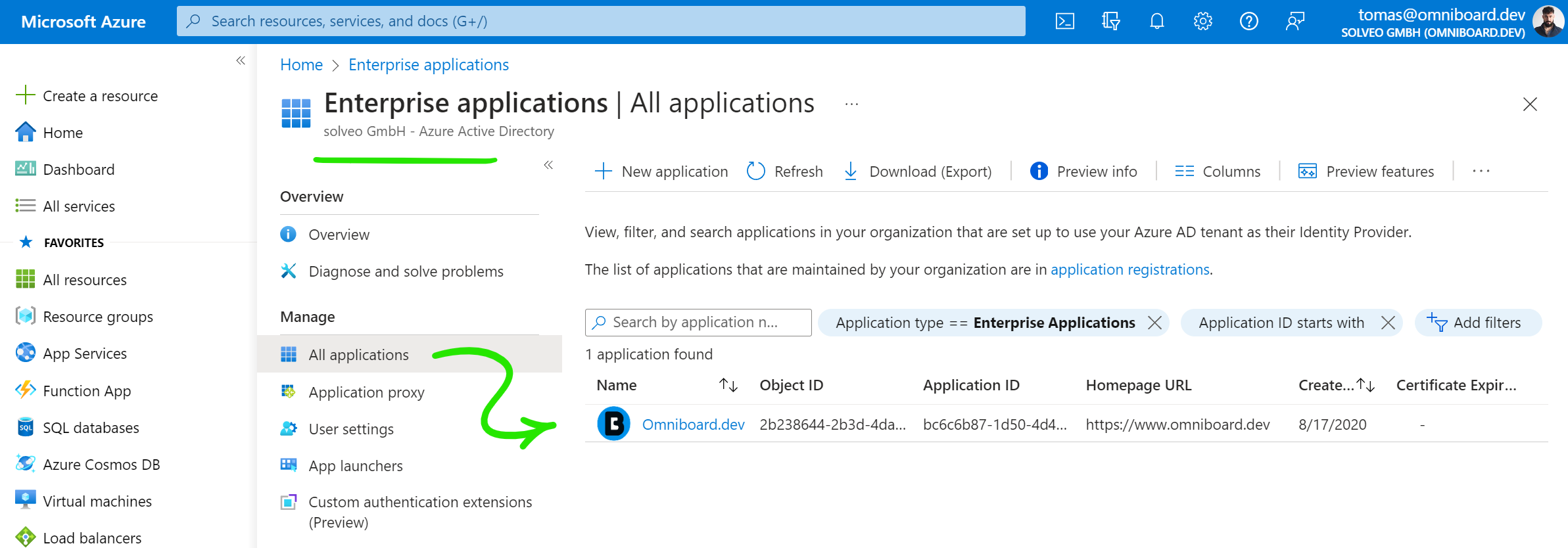Click the Omniboard.dev app logo
The height and width of the screenshot is (548, 1568).
click(x=613, y=424)
